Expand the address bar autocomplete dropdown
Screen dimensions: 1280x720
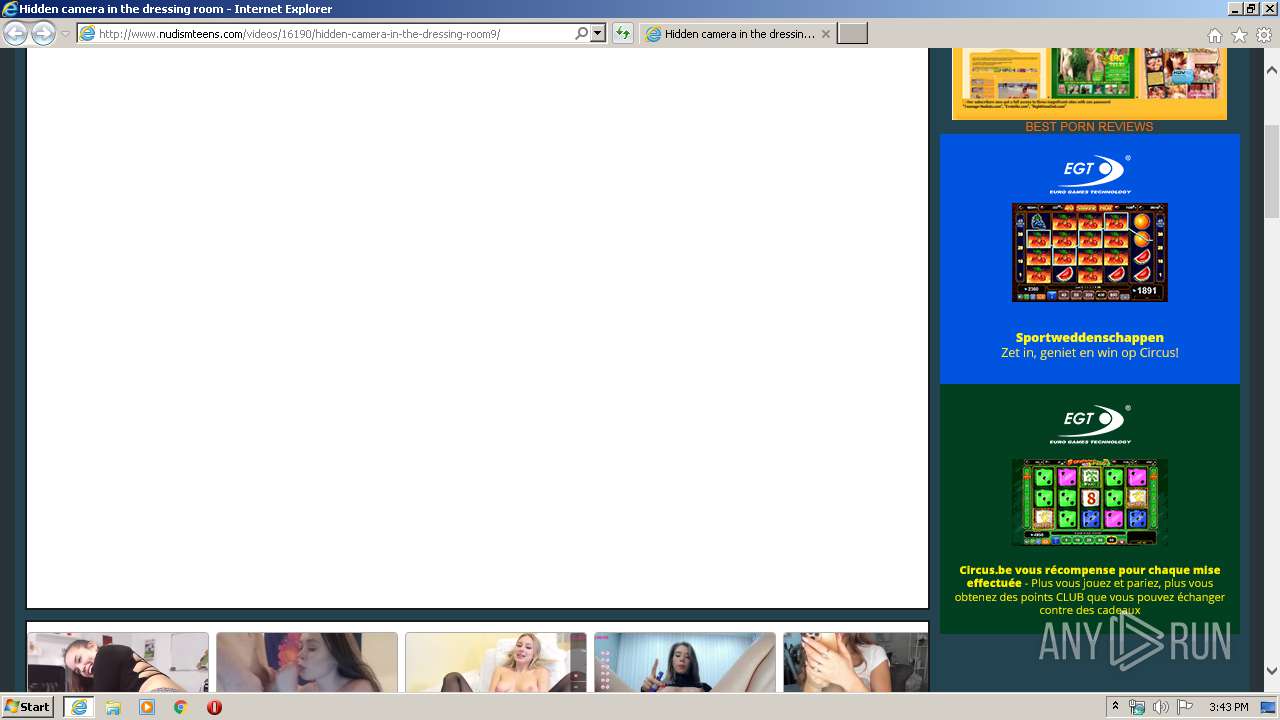(597, 33)
